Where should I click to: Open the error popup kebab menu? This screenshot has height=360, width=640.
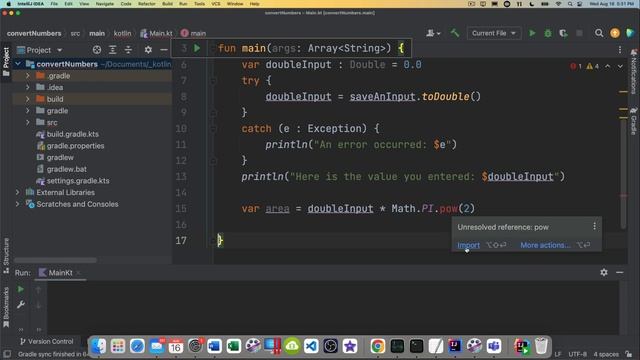(x=594, y=226)
